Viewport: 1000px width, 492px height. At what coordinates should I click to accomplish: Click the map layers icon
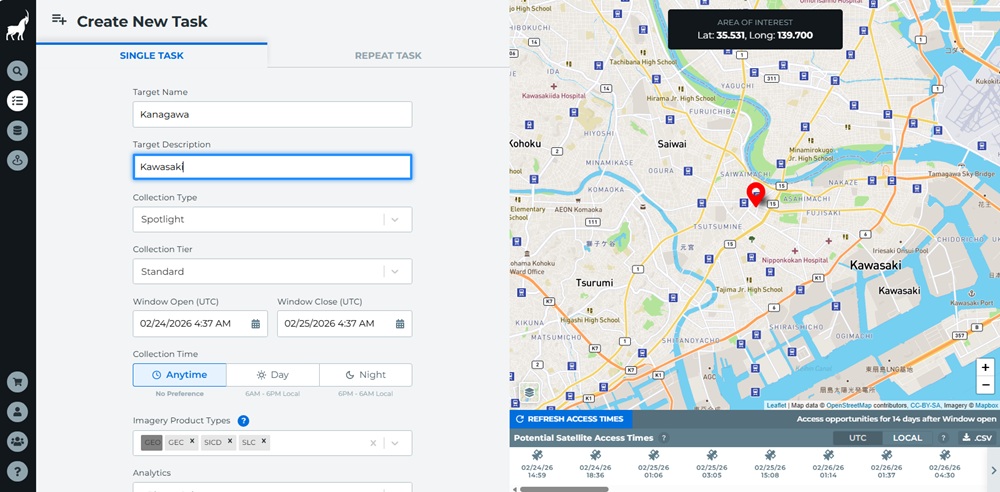[529, 392]
